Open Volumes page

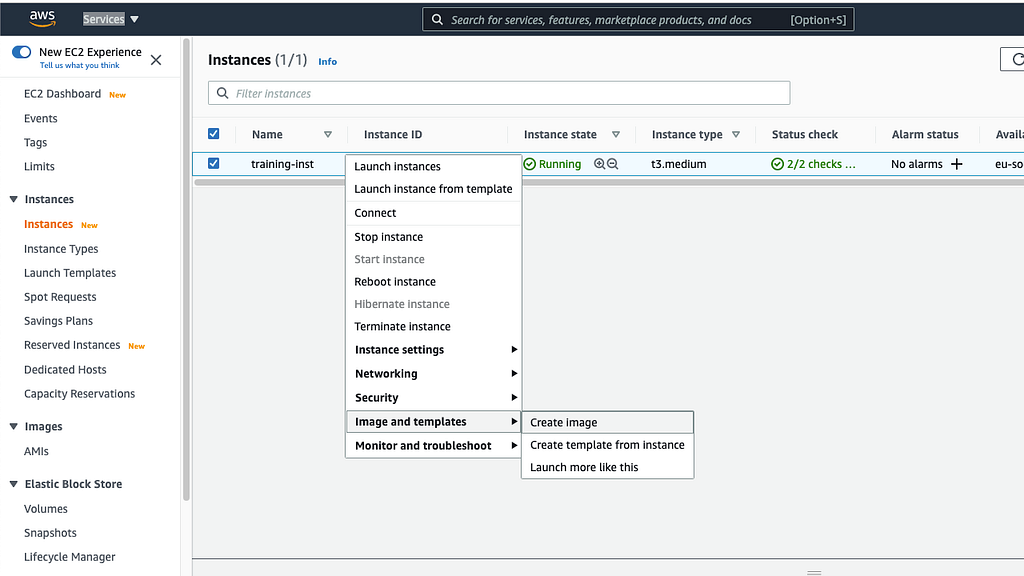tap(46, 509)
